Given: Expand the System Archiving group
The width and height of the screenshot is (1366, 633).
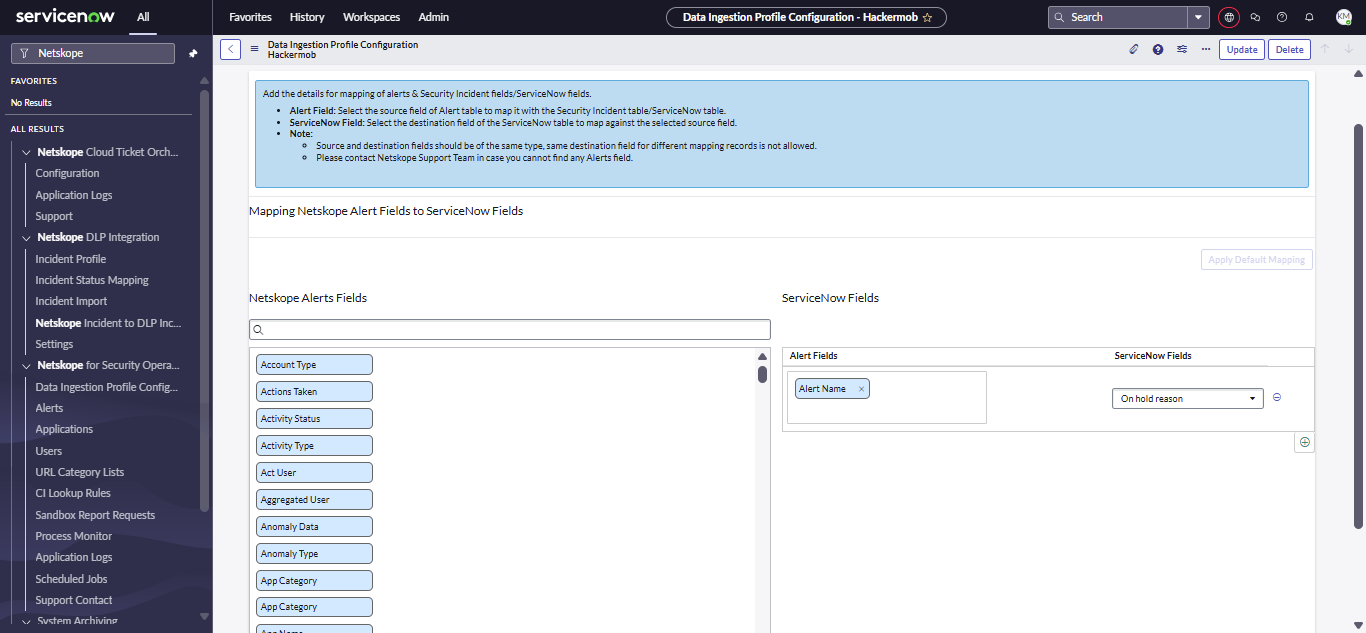Looking at the screenshot, I should point(26,621).
